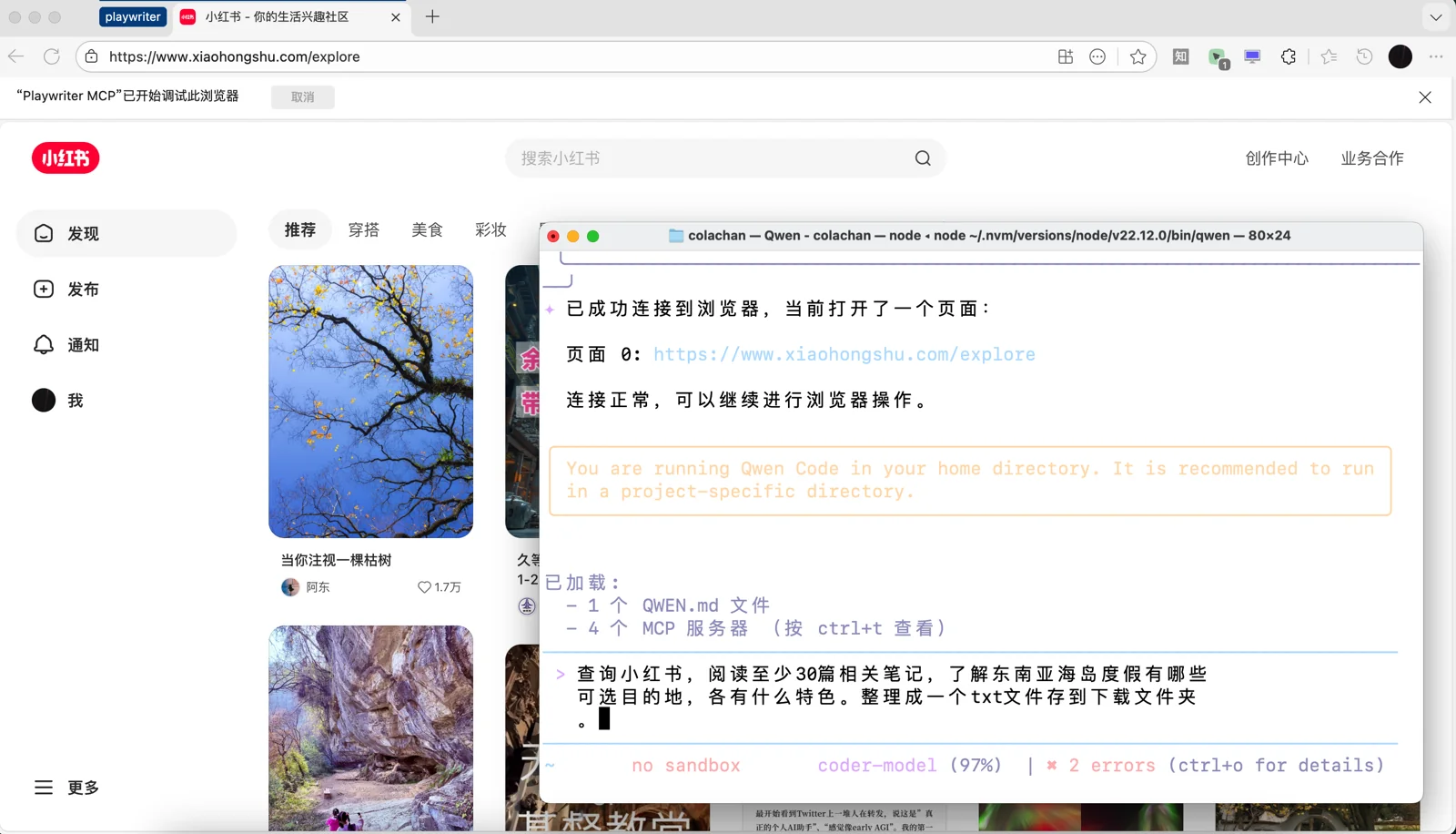This screenshot has width=1456, height=834.
Task: Open the browser extensions puzzle icon
Action: [1289, 56]
